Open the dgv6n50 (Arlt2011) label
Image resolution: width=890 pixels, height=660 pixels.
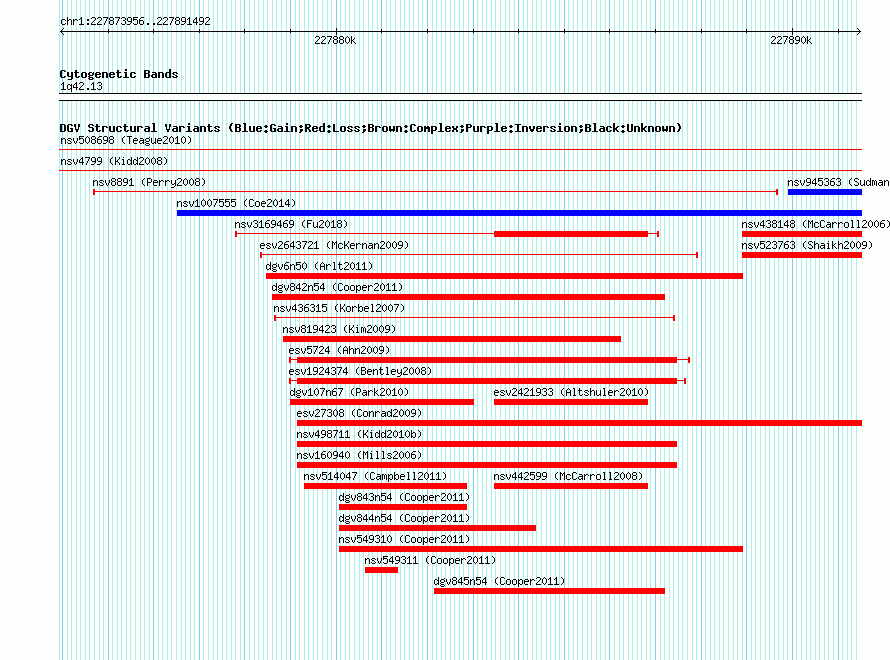320,266
